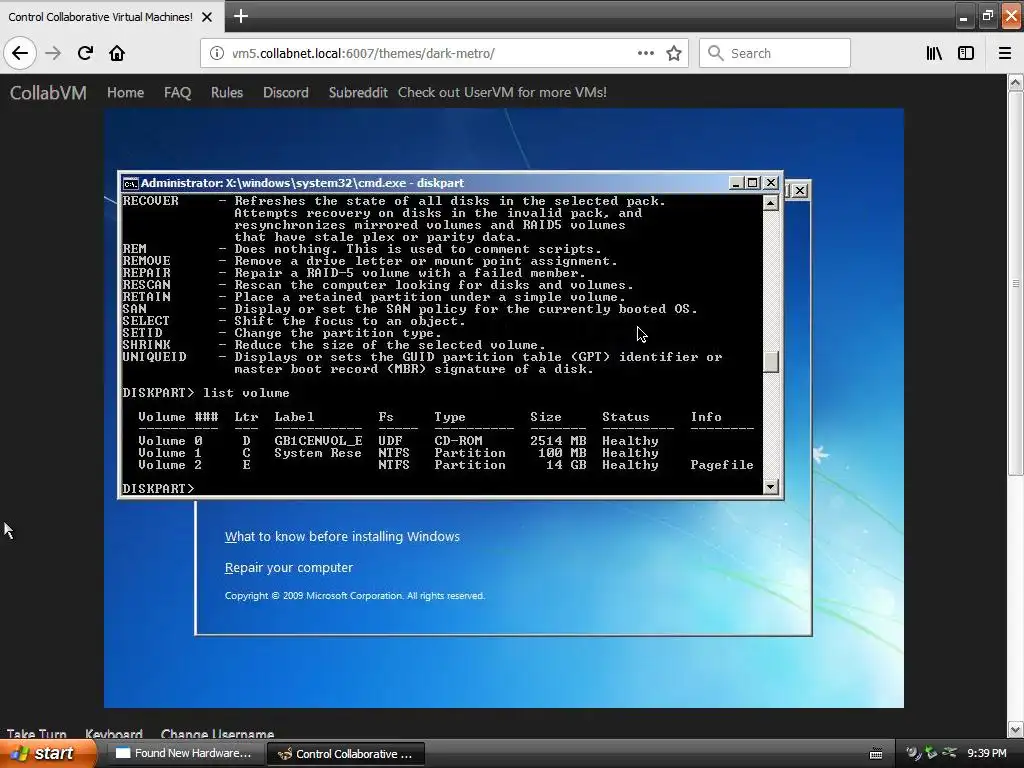Click Repair your computer link
Screen dimensions: 1024x768
pos(289,568)
